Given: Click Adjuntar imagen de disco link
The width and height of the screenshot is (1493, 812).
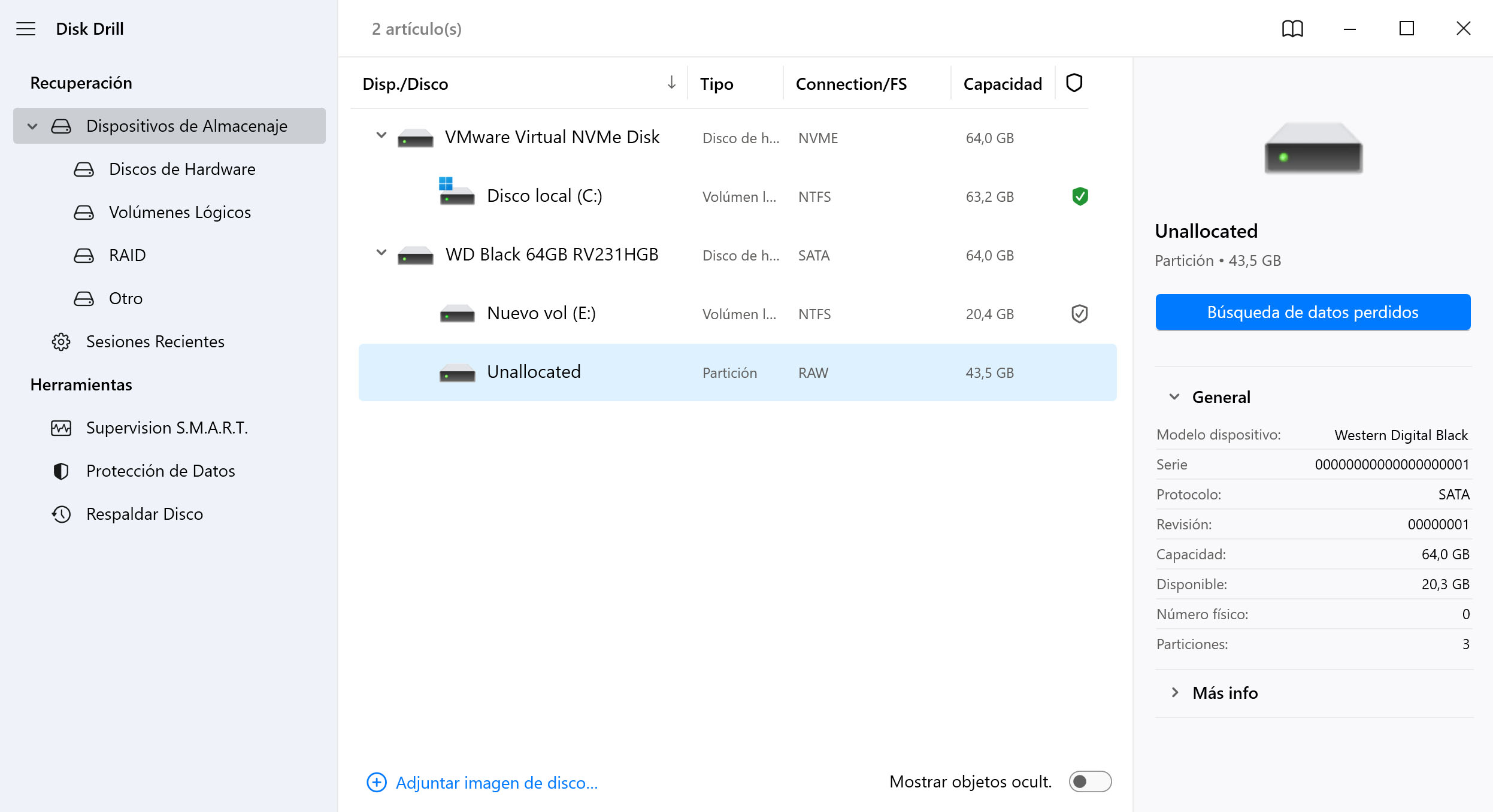Looking at the screenshot, I should click(496, 783).
